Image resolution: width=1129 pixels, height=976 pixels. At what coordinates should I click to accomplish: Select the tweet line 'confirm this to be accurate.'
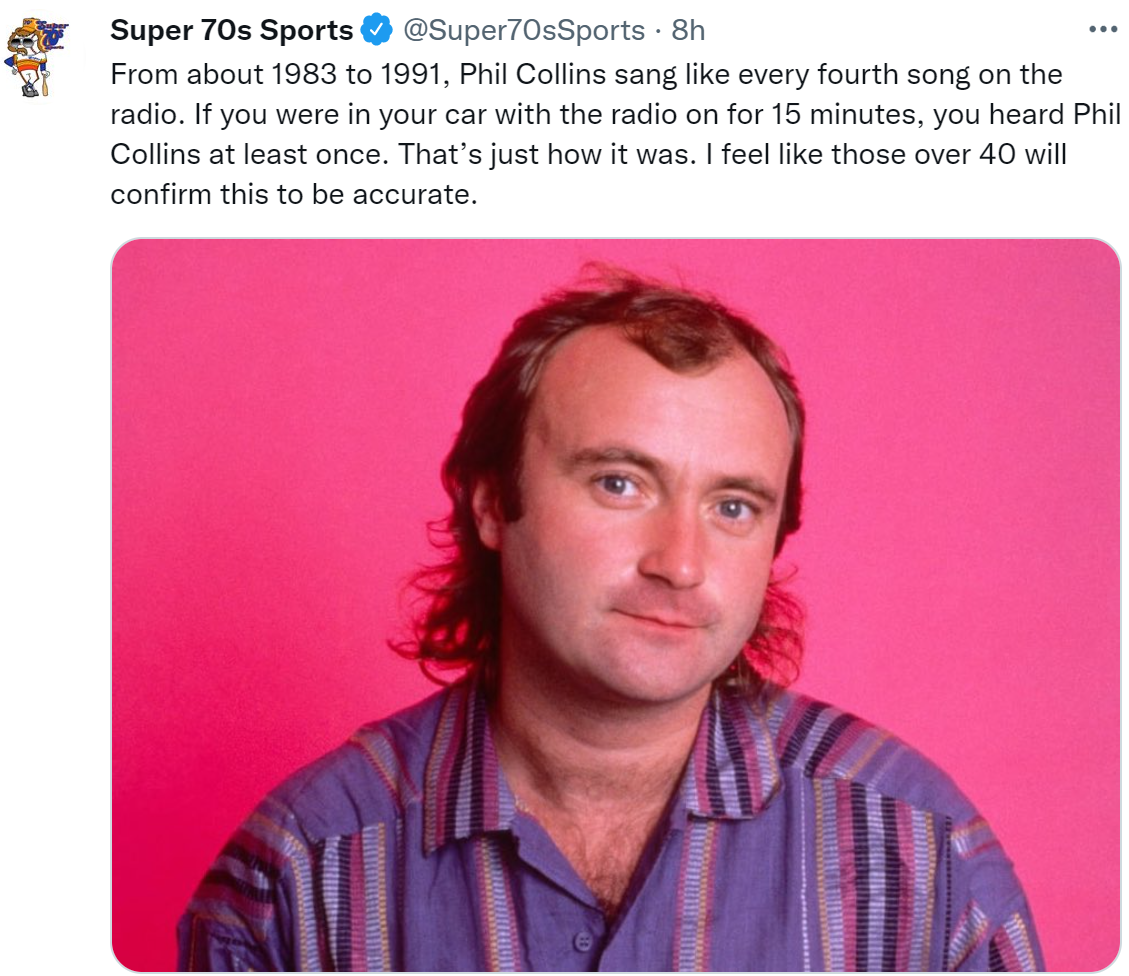pyautogui.click(x=294, y=194)
